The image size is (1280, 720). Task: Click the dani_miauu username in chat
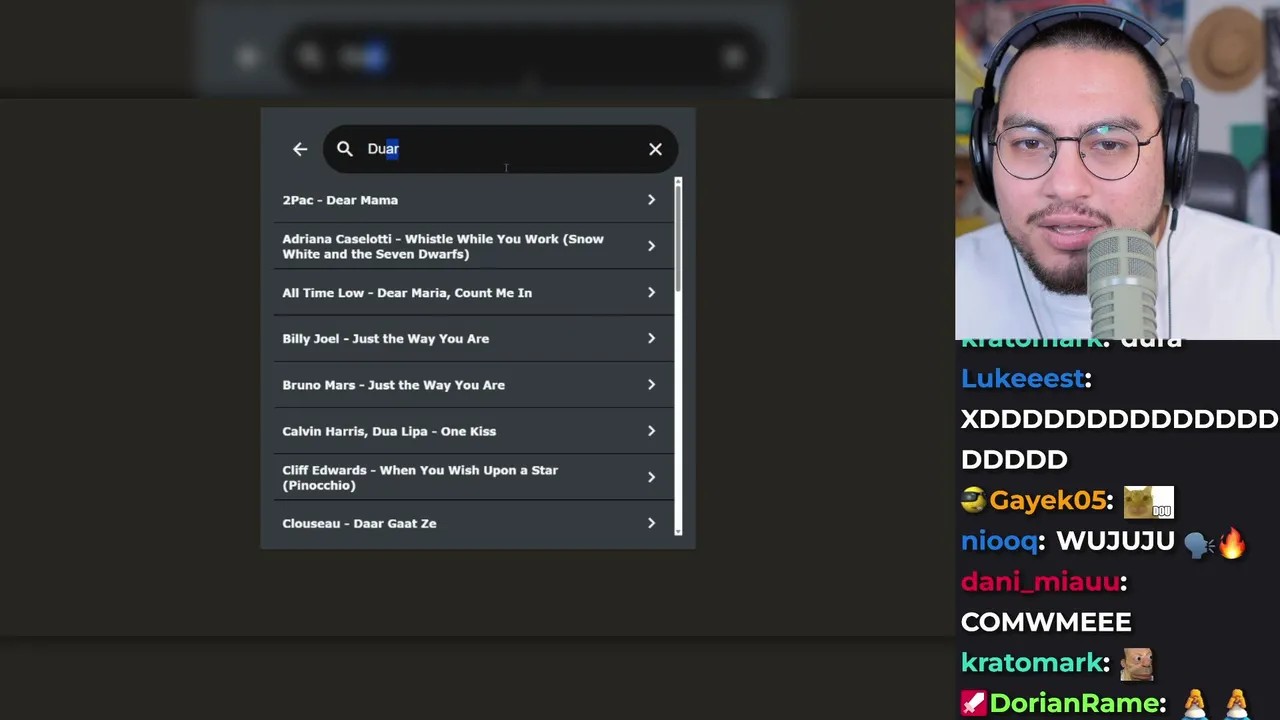click(x=1040, y=582)
